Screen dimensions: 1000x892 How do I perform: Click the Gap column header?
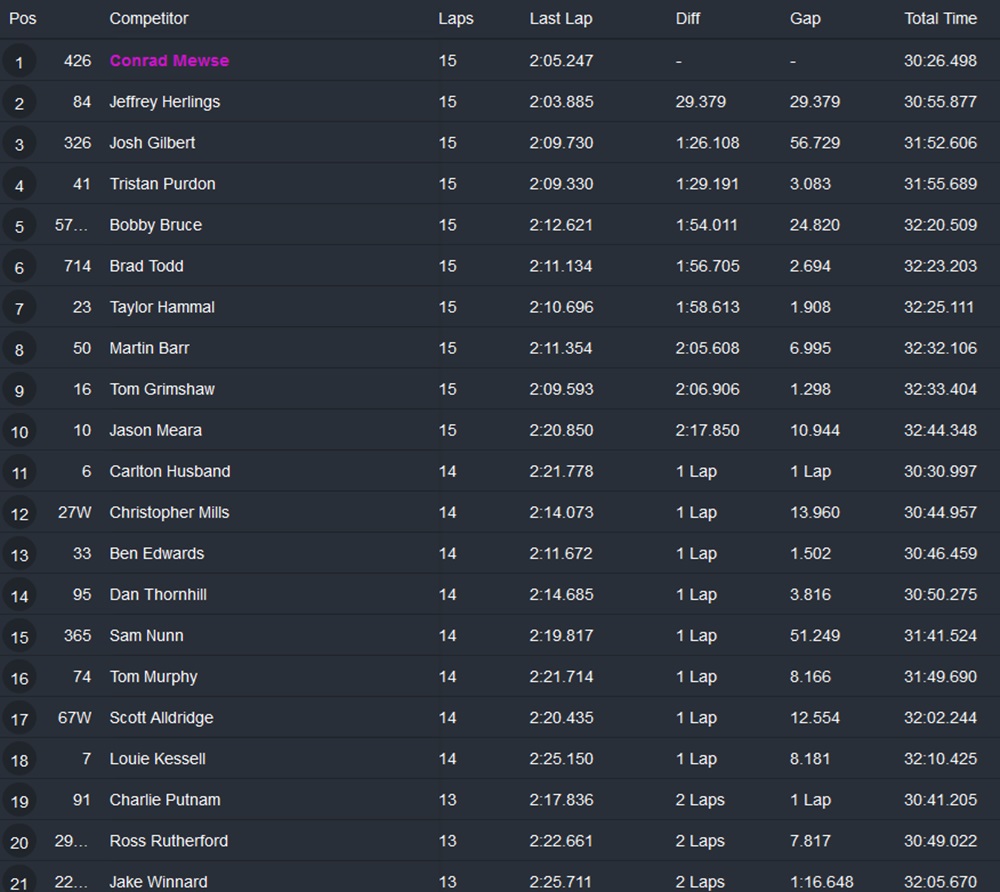tap(805, 19)
